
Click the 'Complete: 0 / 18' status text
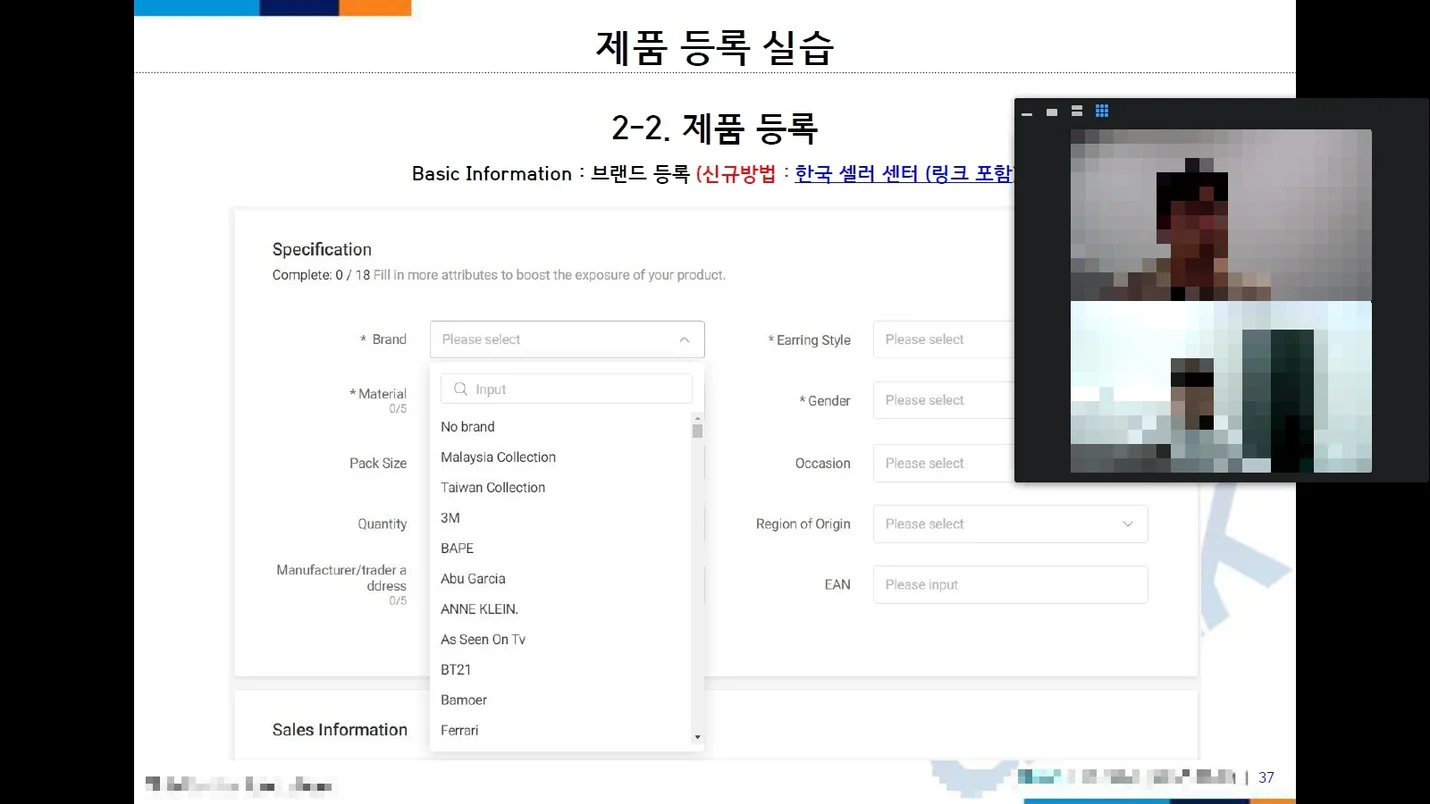click(x=321, y=275)
